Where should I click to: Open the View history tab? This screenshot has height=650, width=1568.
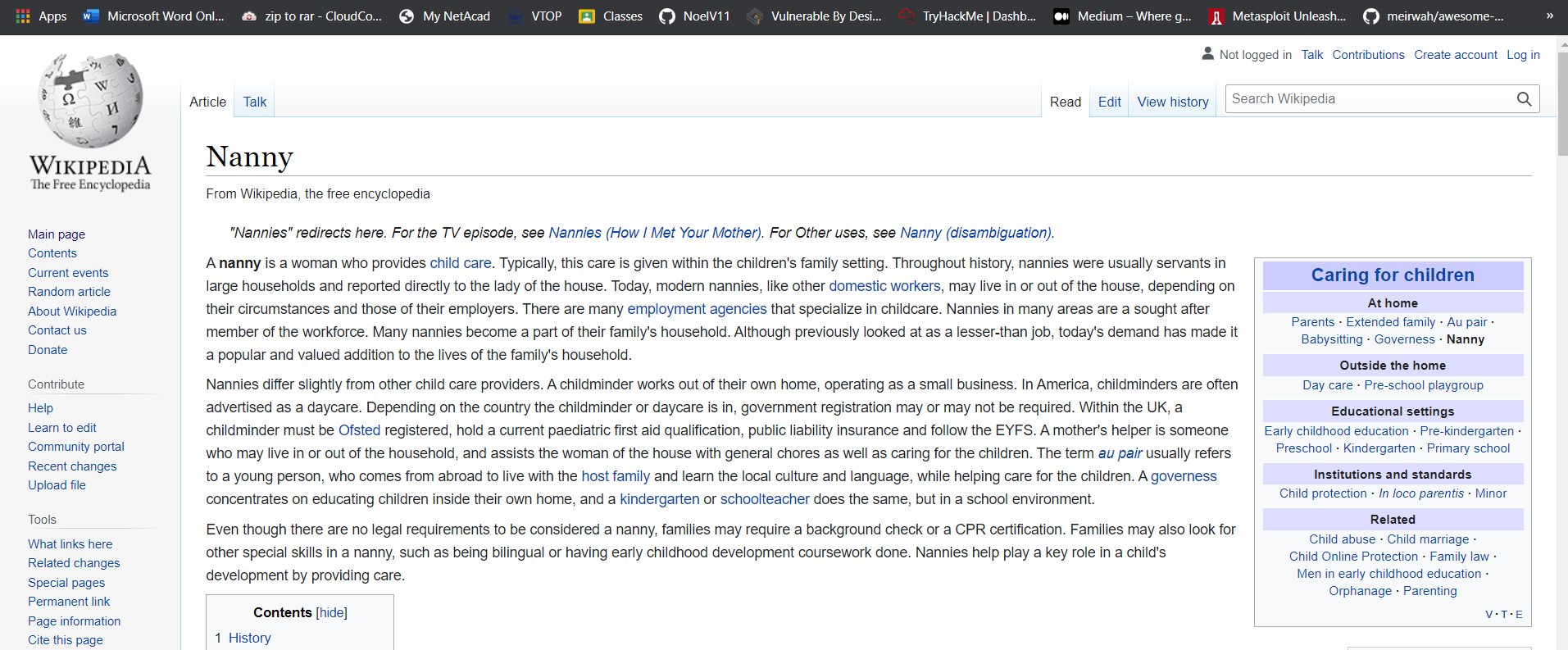click(x=1173, y=102)
